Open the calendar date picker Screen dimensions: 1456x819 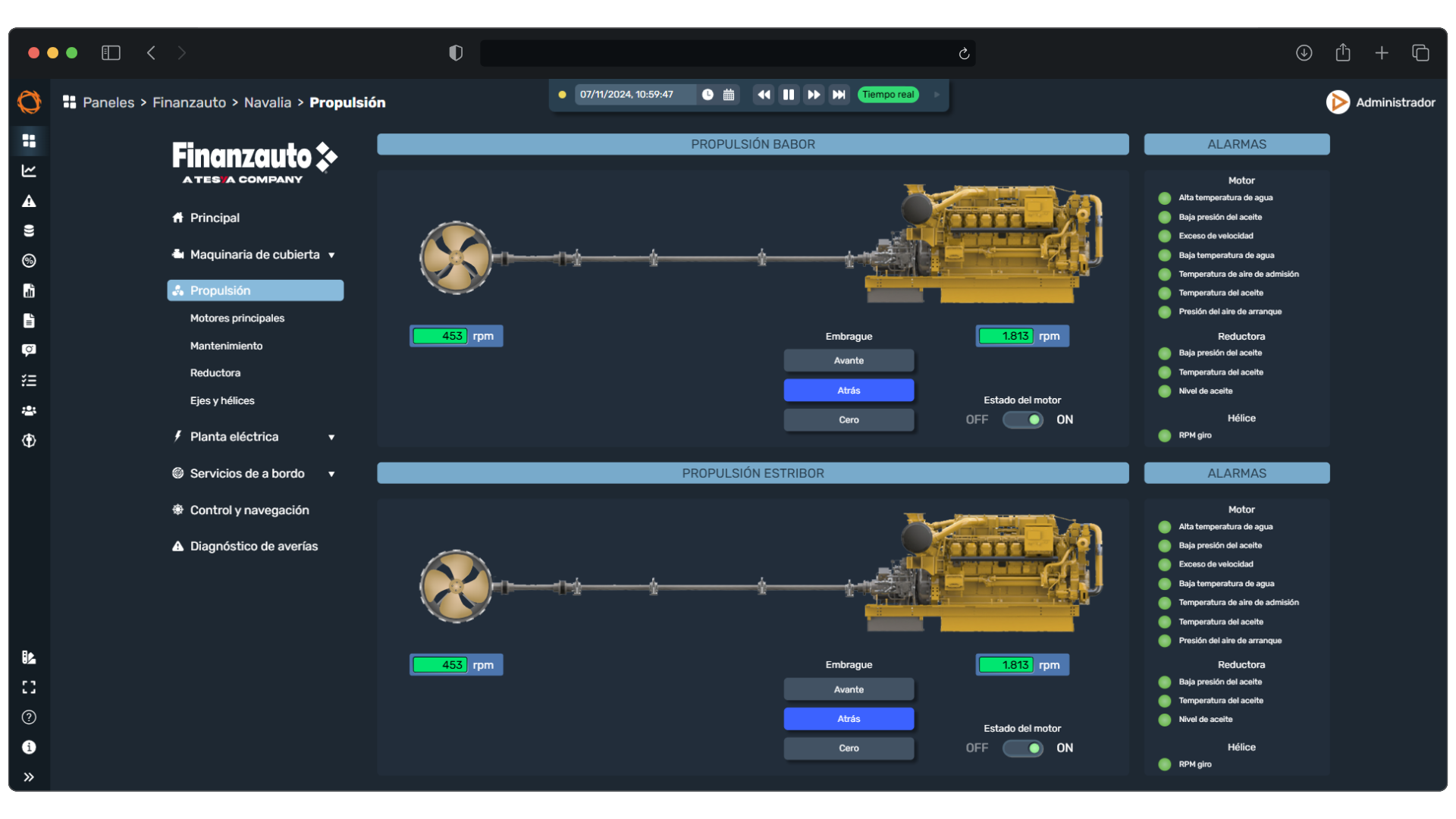pos(729,94)
